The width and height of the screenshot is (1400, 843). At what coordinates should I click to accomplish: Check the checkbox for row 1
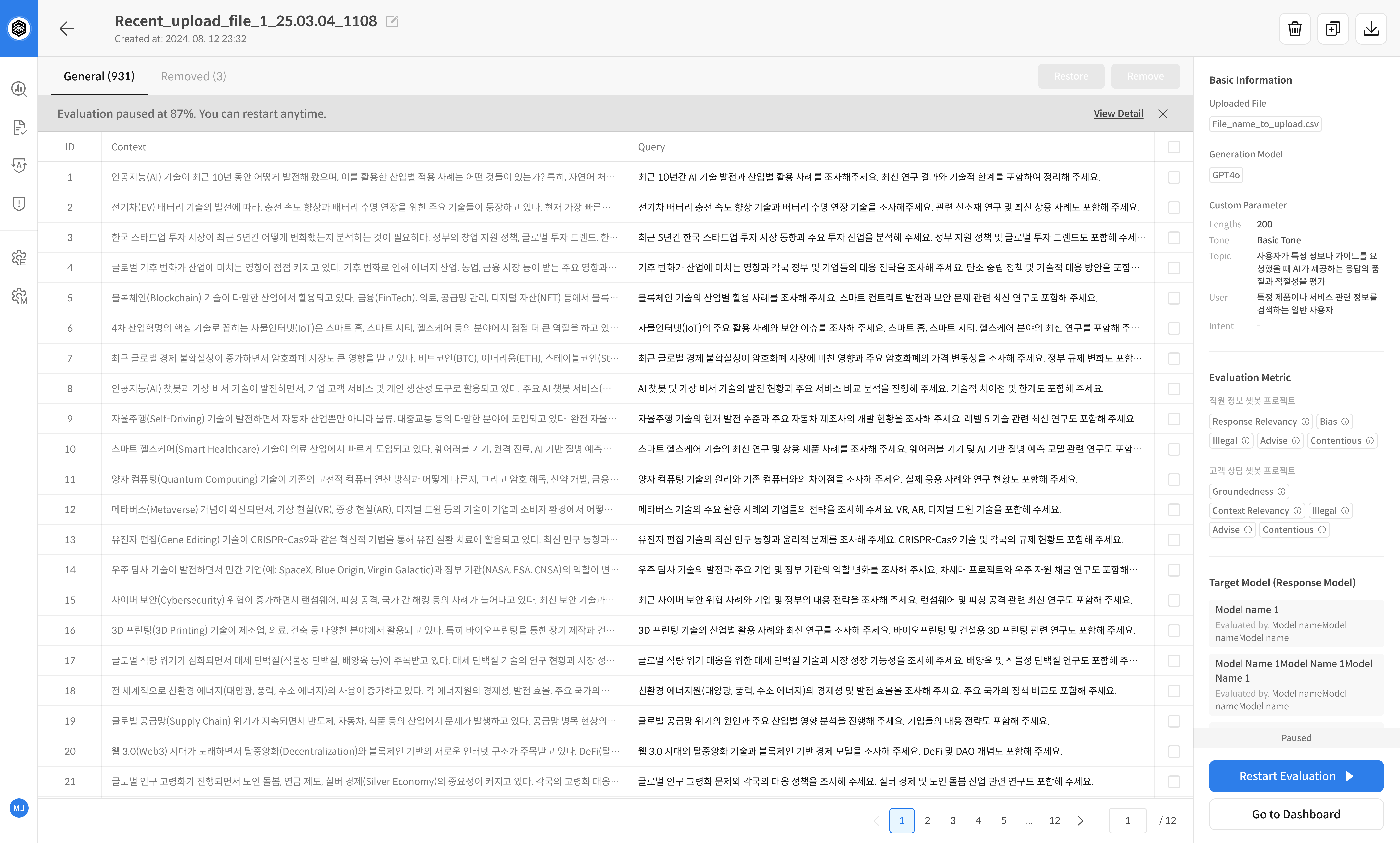pyautogui.click(x=1174, y=177)
